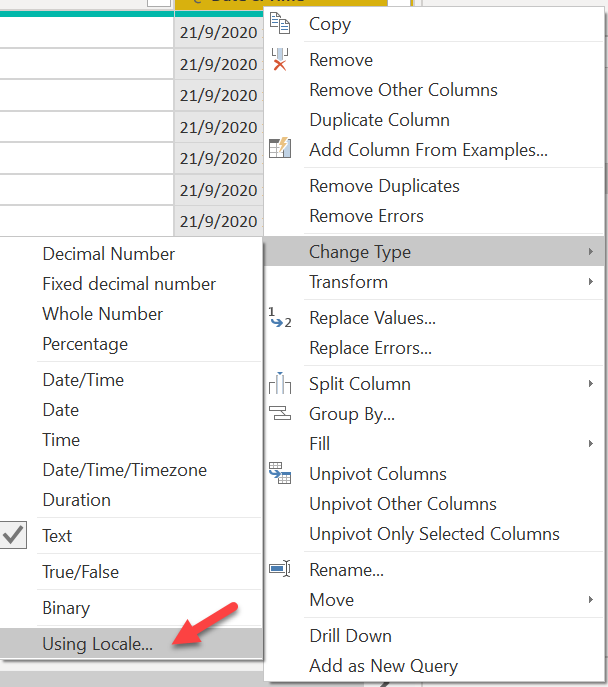Set type to Decimal Number

point(109,254)
